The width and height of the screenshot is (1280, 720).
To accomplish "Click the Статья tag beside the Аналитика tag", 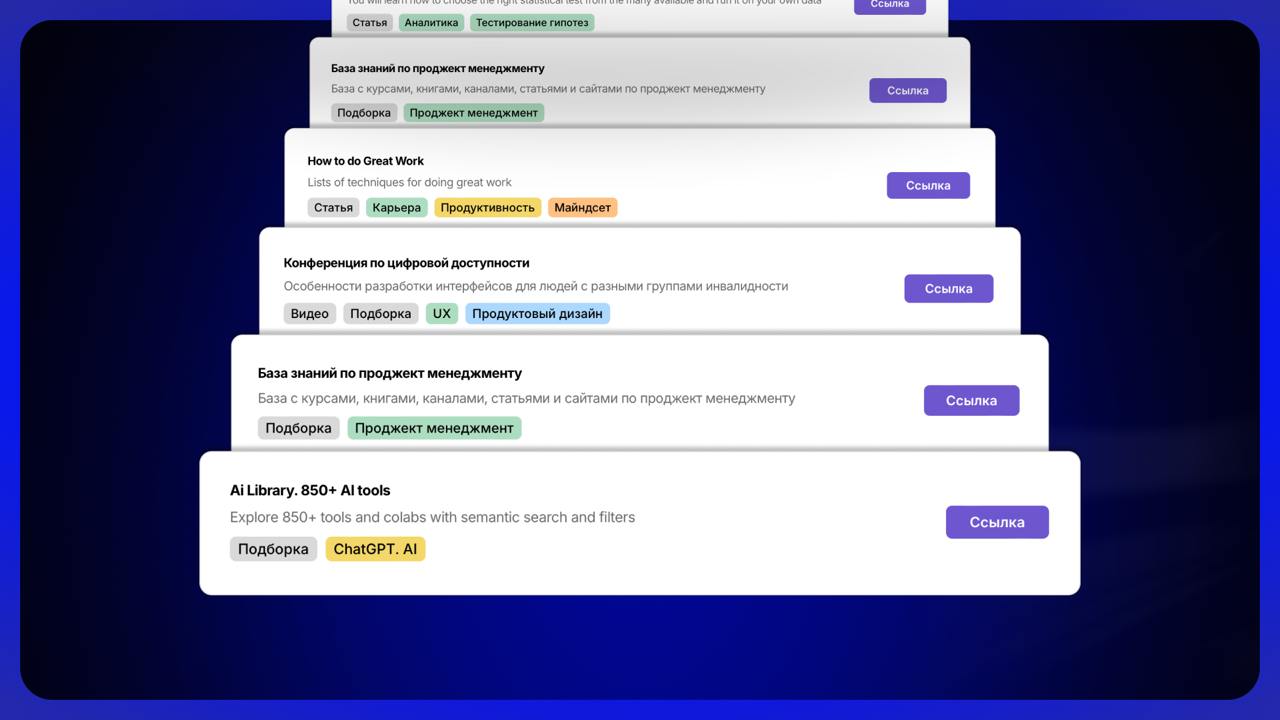I will point(369,22).
